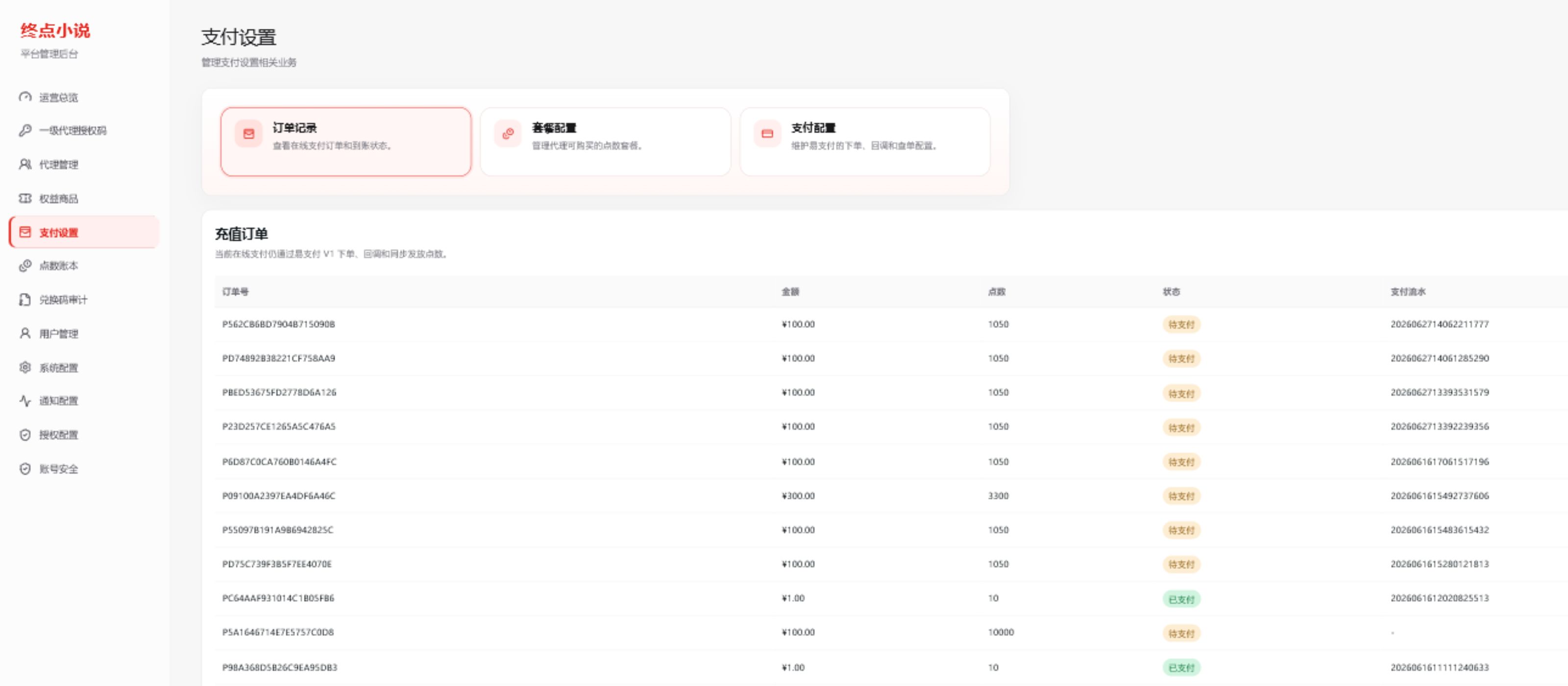1568x686 pixels.
Task: Open the 运营总览 dashboard icon
Action: tap(25, 97)
